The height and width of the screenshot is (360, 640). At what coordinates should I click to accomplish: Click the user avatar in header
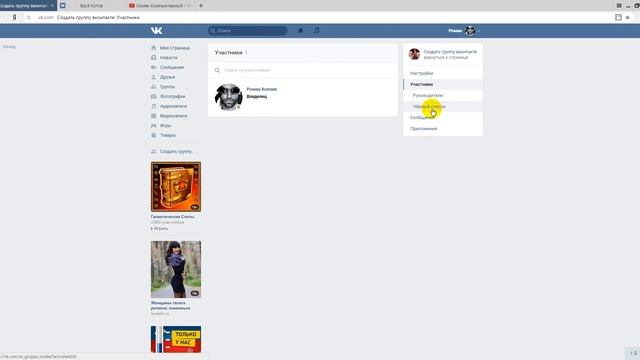[470, 31]
